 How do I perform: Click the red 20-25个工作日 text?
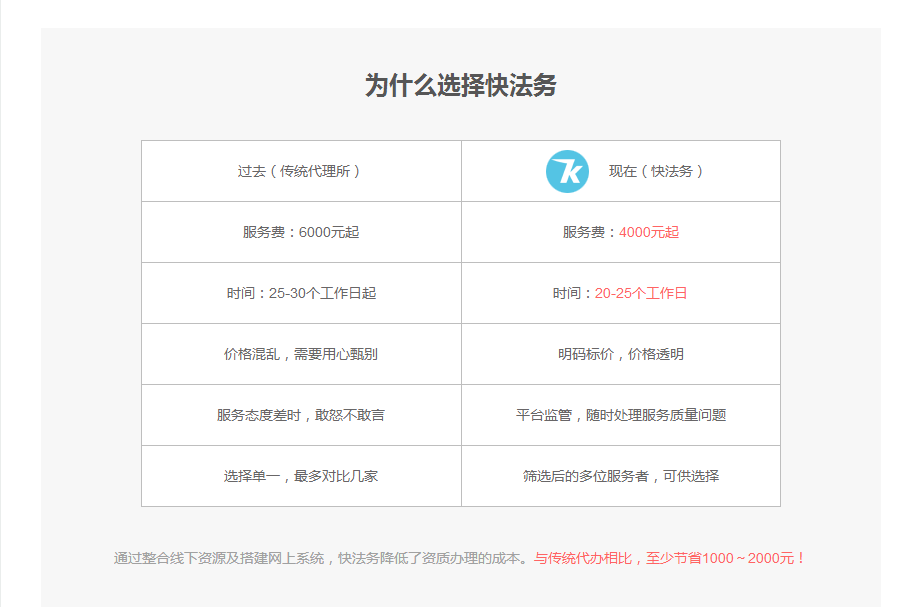click(x=641, y=293)
